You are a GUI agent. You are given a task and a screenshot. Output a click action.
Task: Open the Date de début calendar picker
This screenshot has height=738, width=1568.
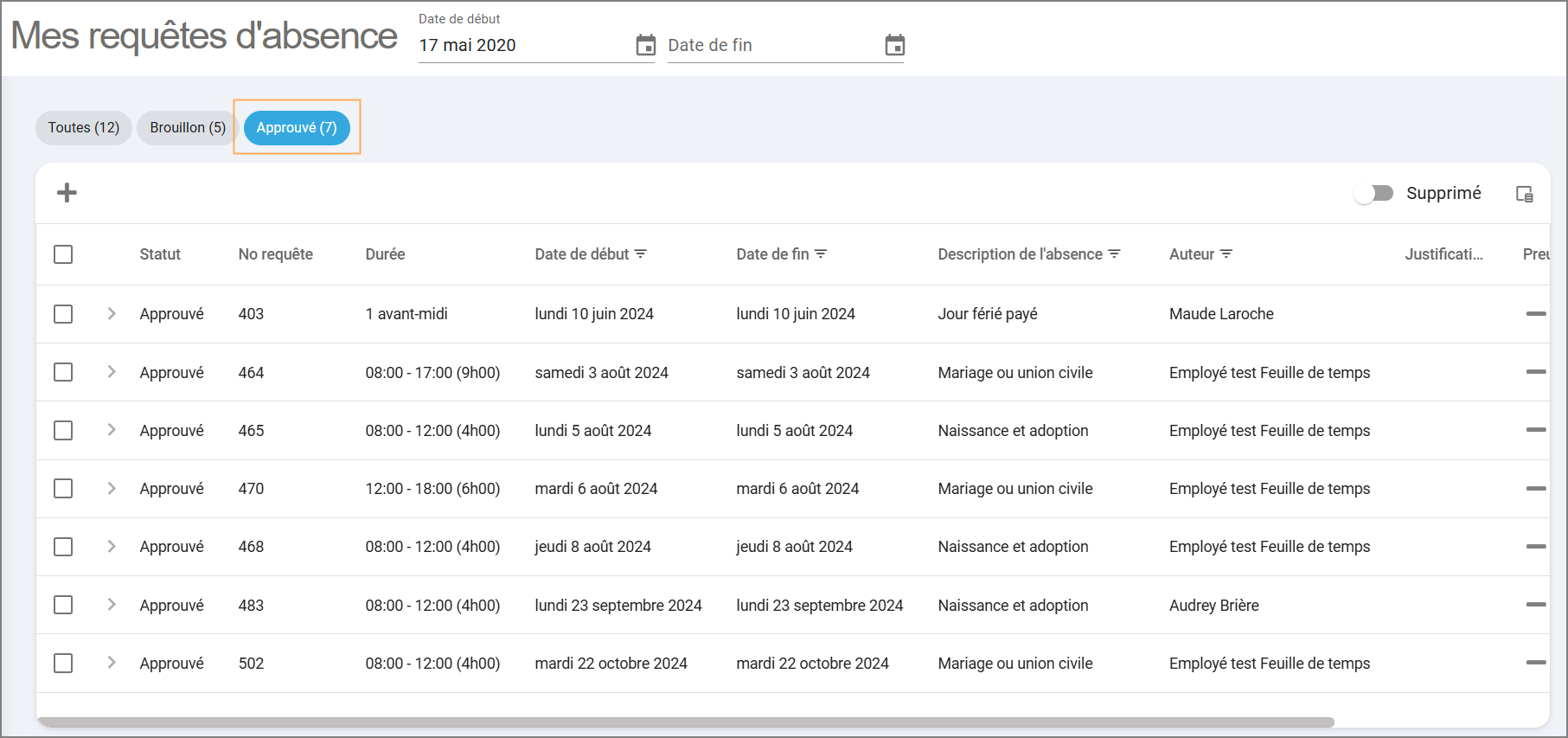point(645,45)
